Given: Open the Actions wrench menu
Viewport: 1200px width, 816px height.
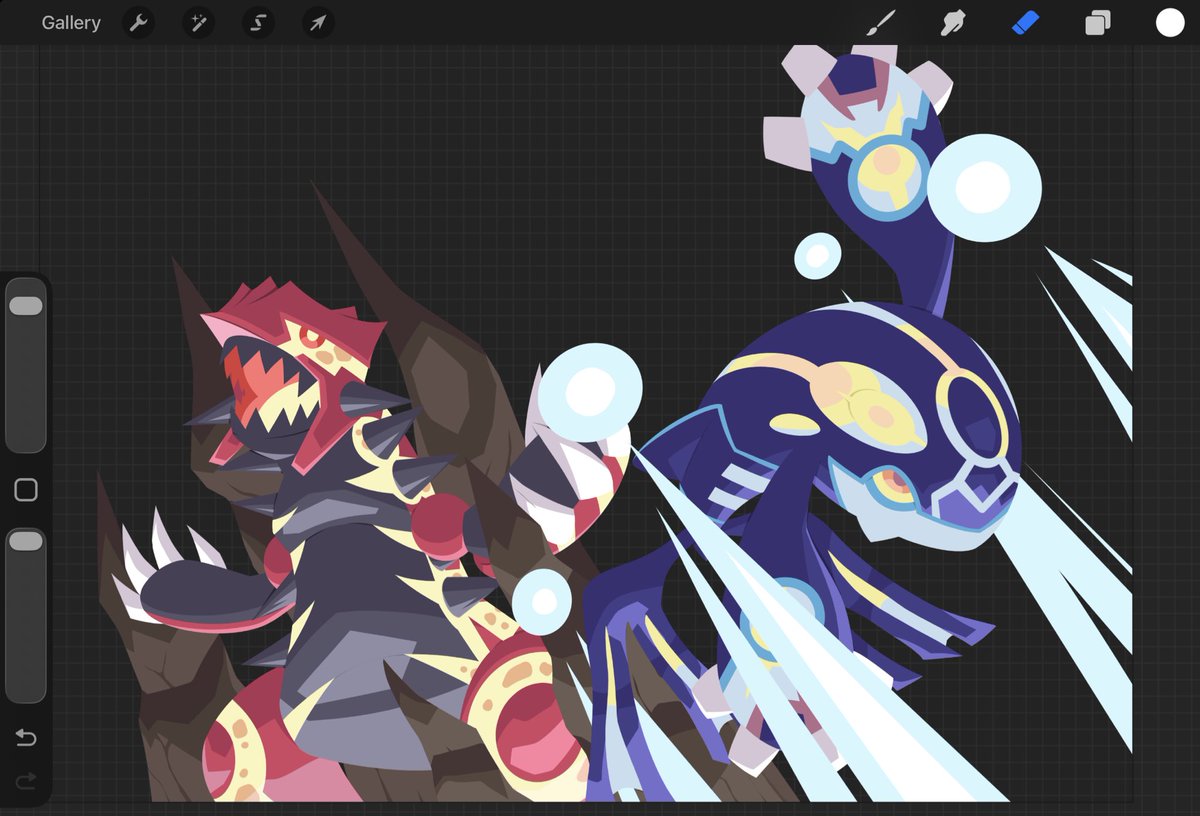Looking at the screenshot, I should coord(138,22).
